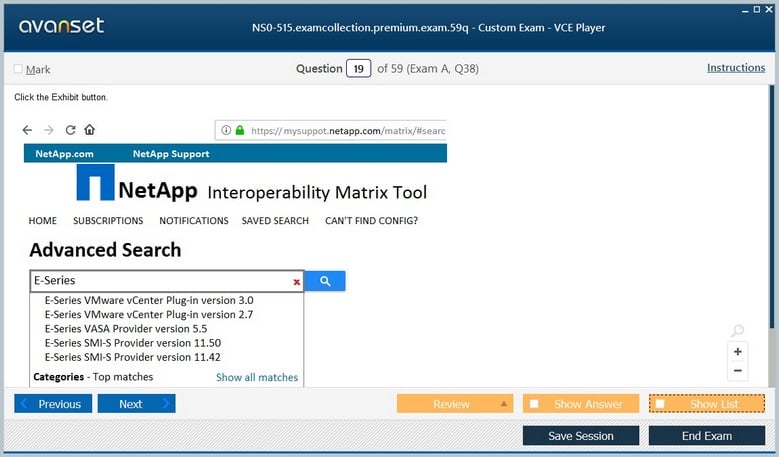Click the browser address bar URL
The width and height of the screenshot is (779, 457).
pyautogui.click(x=348, y=131)
